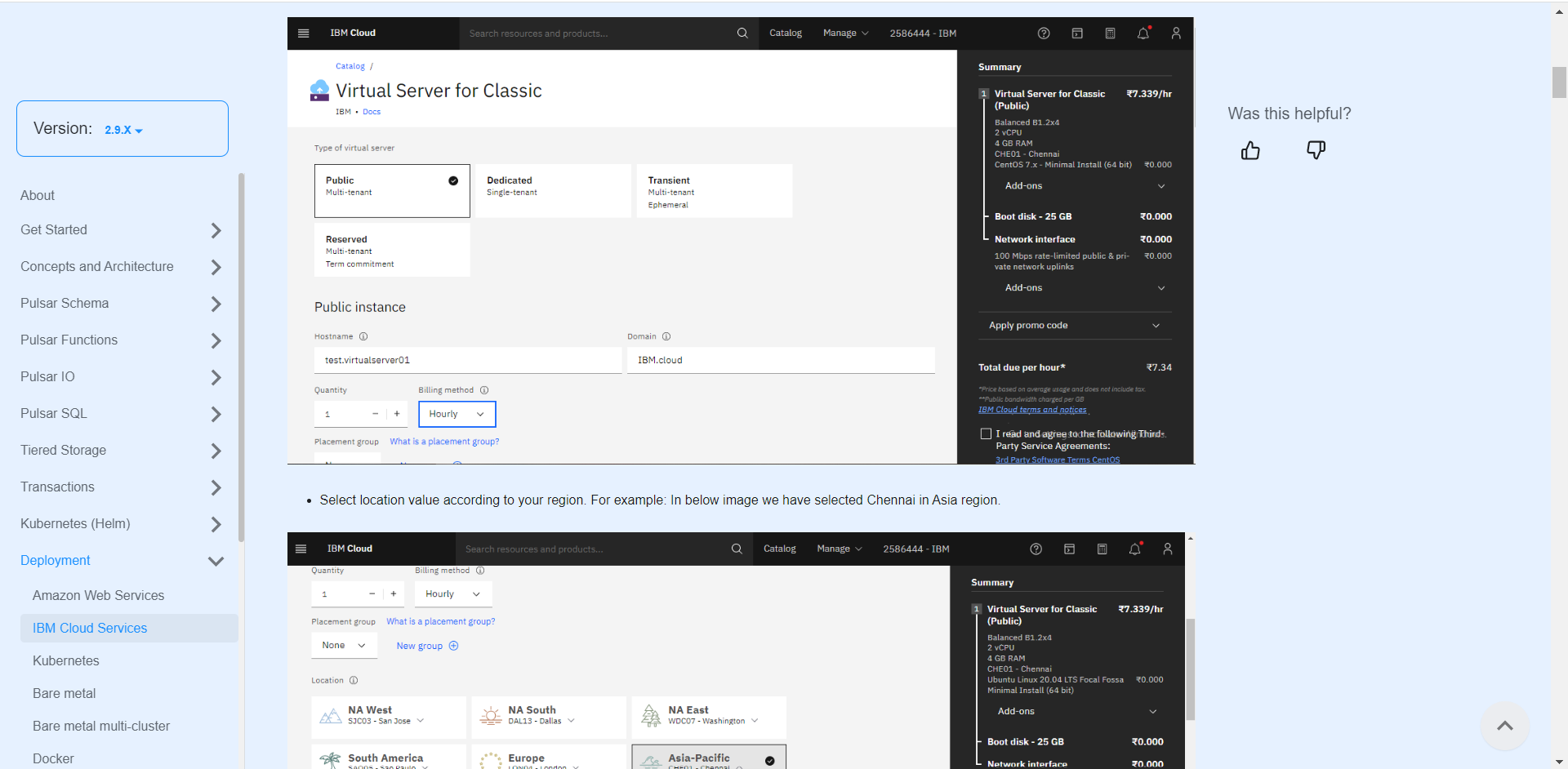
Task: Open the None placement group dropdown
Action: pyautogui.click(x=344, y=645)
